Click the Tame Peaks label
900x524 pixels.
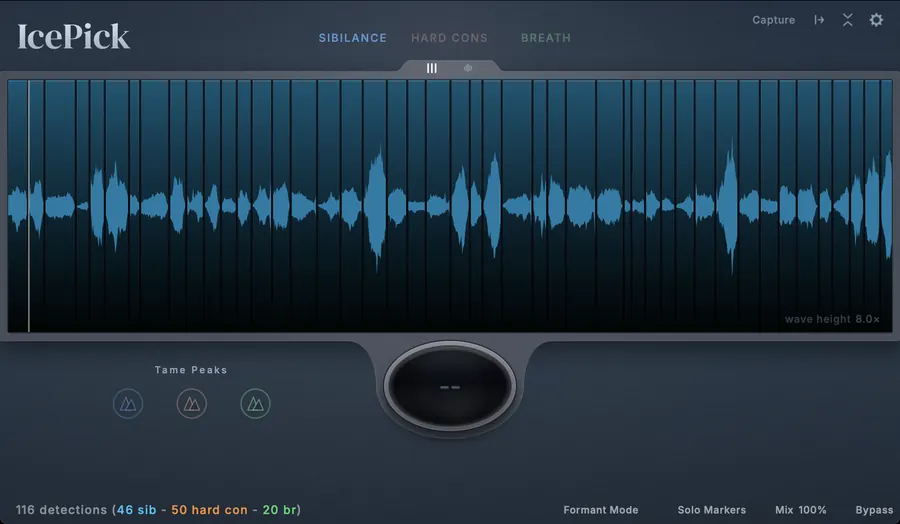[191, 370]
